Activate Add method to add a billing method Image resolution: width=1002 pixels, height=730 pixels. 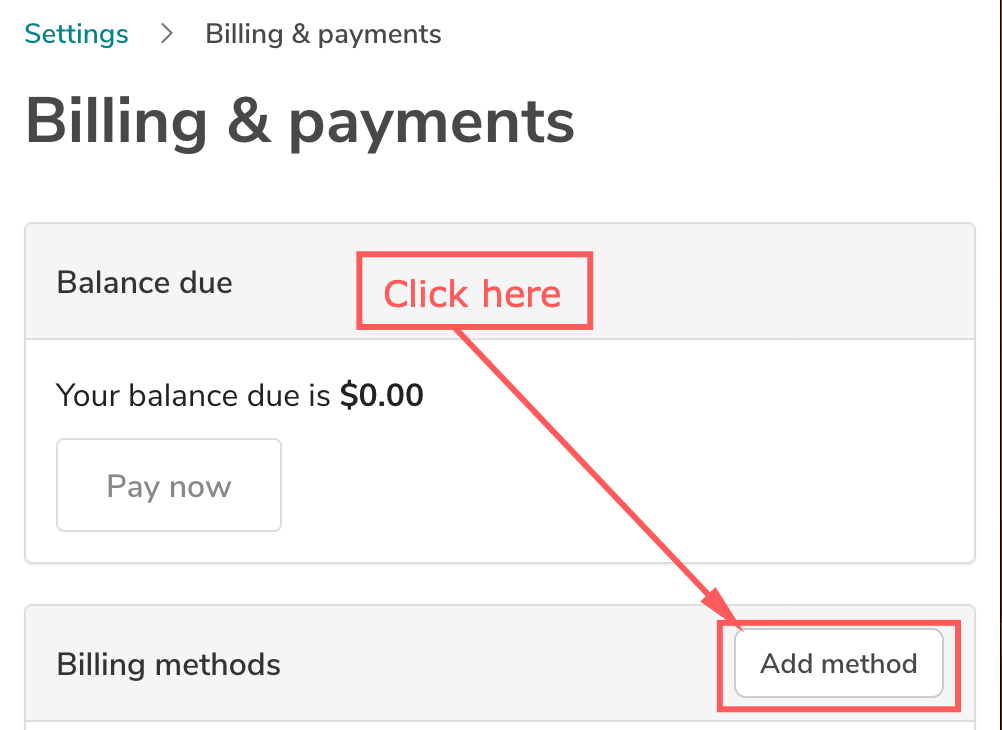[838, 663]
